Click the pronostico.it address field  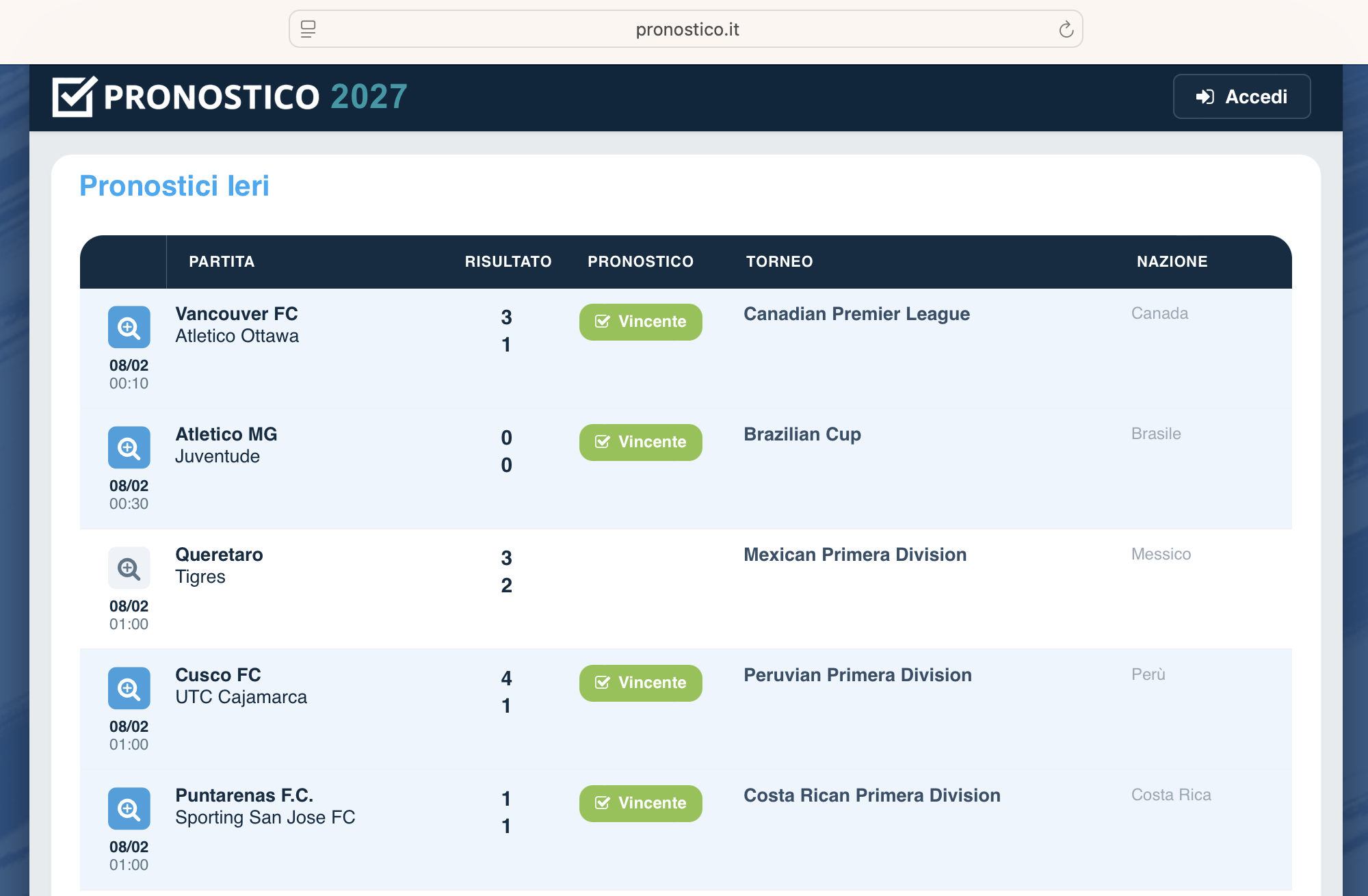[x=686, y=29]
